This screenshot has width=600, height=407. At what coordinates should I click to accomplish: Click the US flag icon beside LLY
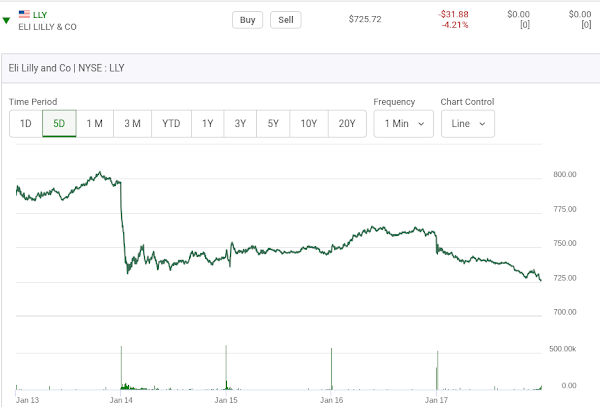coord(24,14)
